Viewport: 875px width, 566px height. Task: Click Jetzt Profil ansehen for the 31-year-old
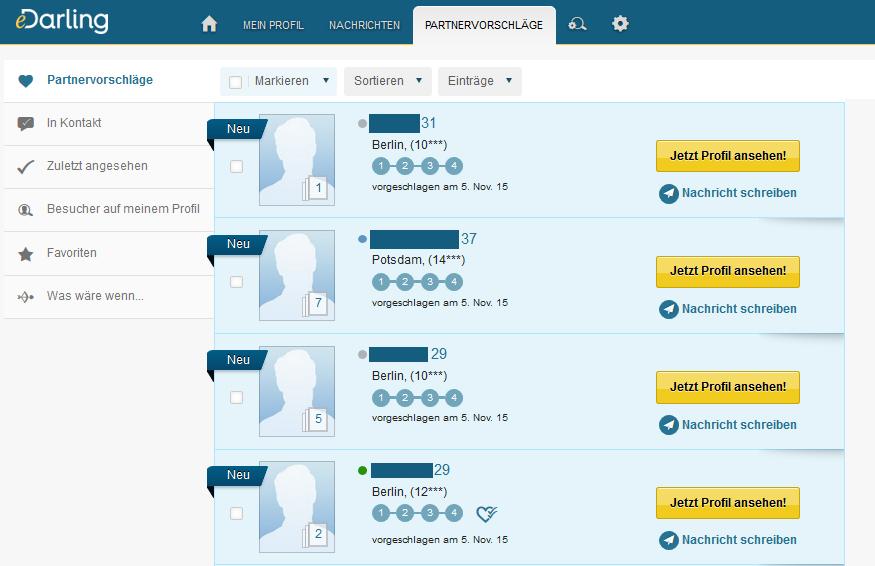coord(728,156)
